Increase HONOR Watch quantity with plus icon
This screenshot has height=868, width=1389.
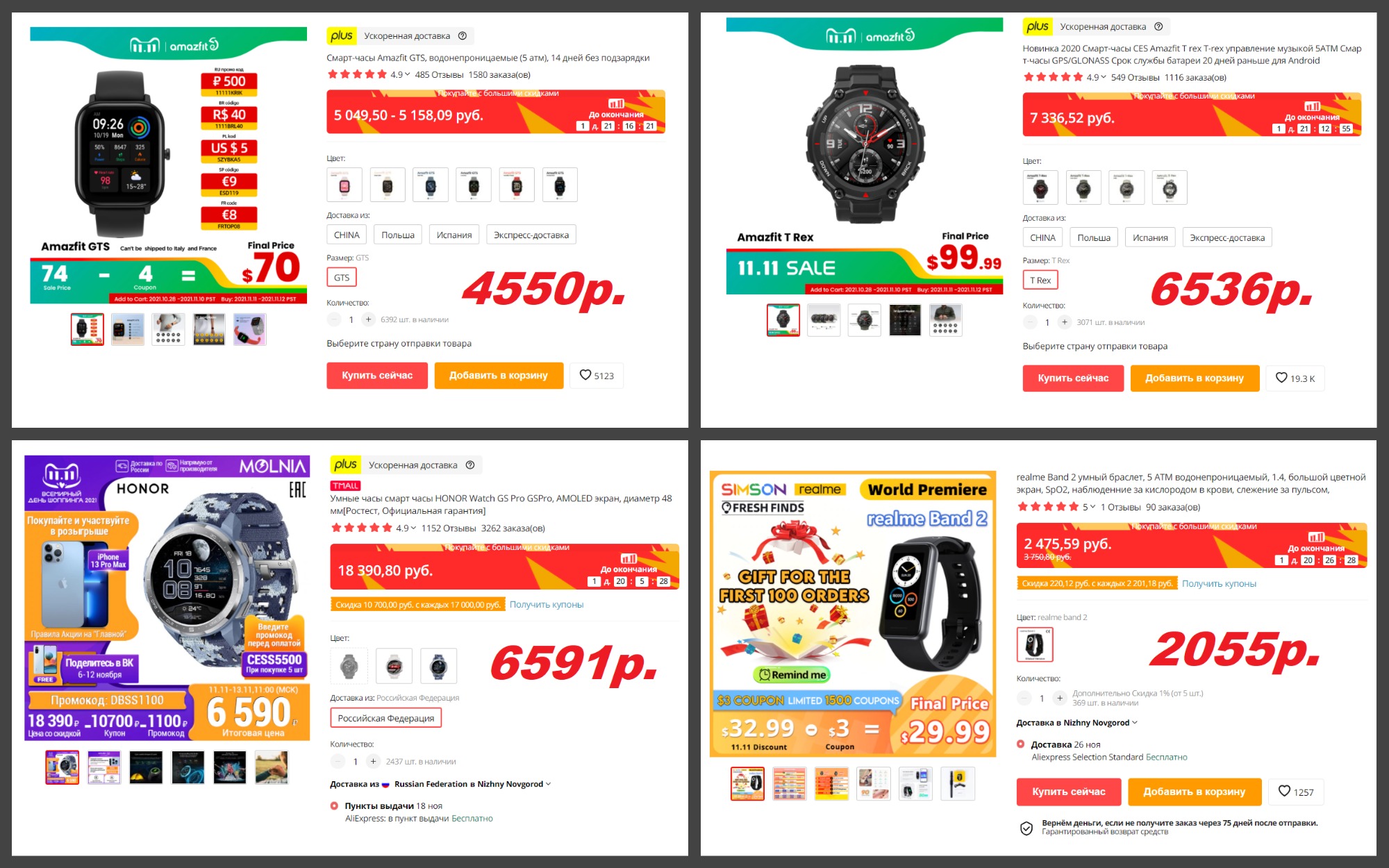(x=373, y=762)
